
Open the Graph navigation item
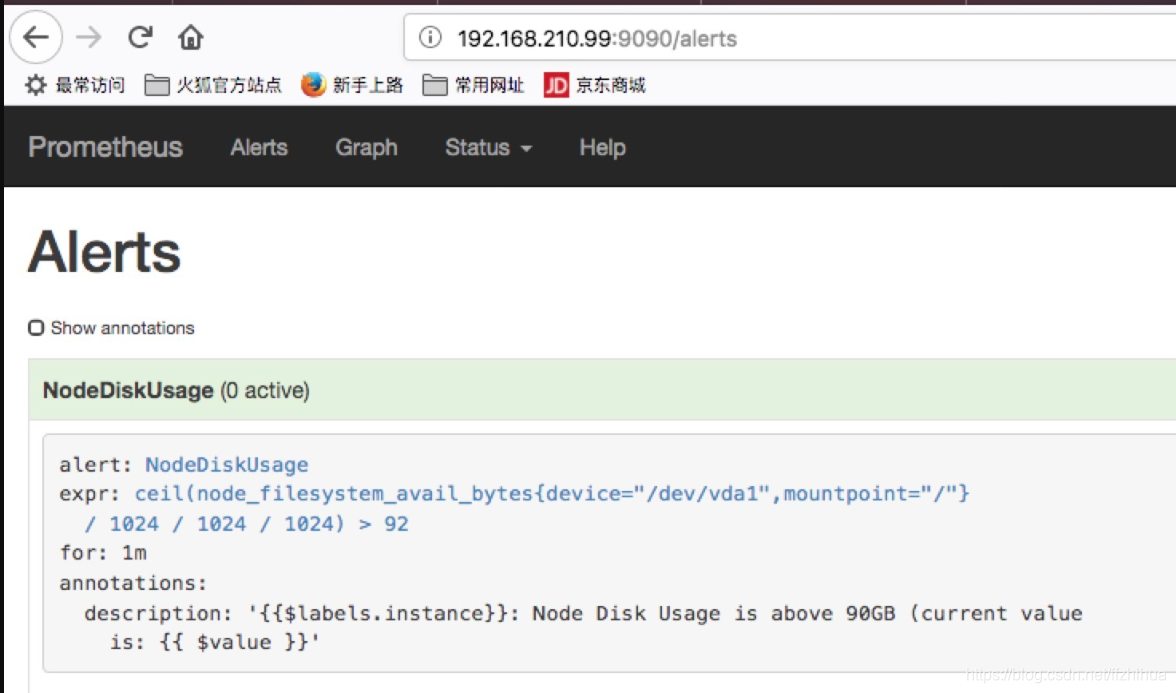click(366, 147)
